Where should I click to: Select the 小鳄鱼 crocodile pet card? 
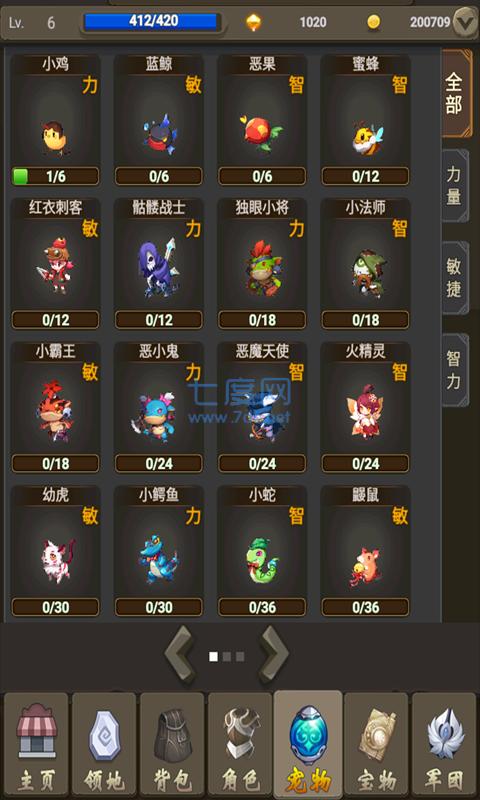tap(159, 552)
